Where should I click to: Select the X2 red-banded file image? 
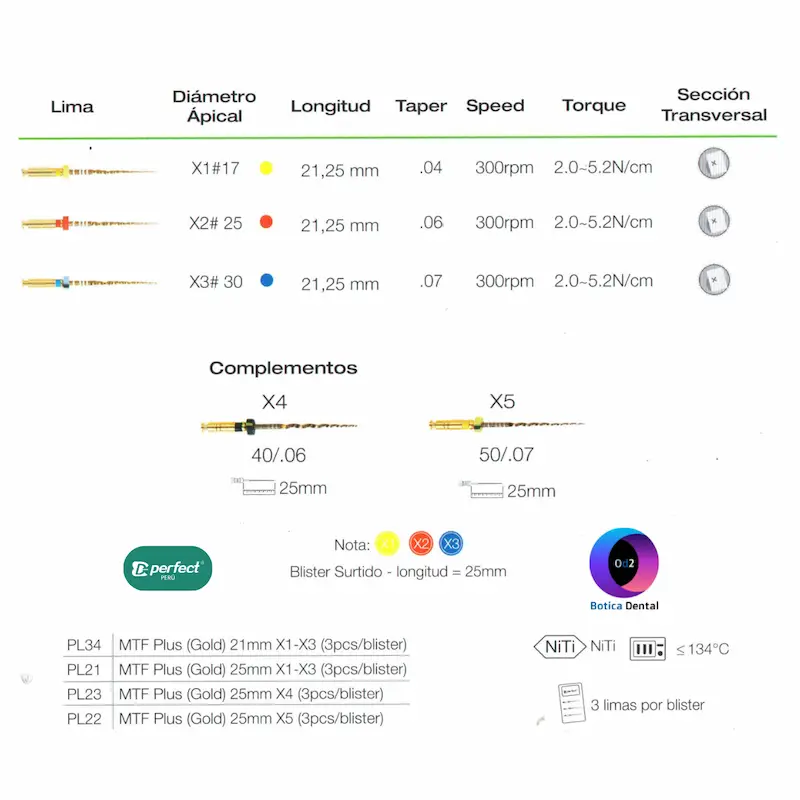coord(90,223)
